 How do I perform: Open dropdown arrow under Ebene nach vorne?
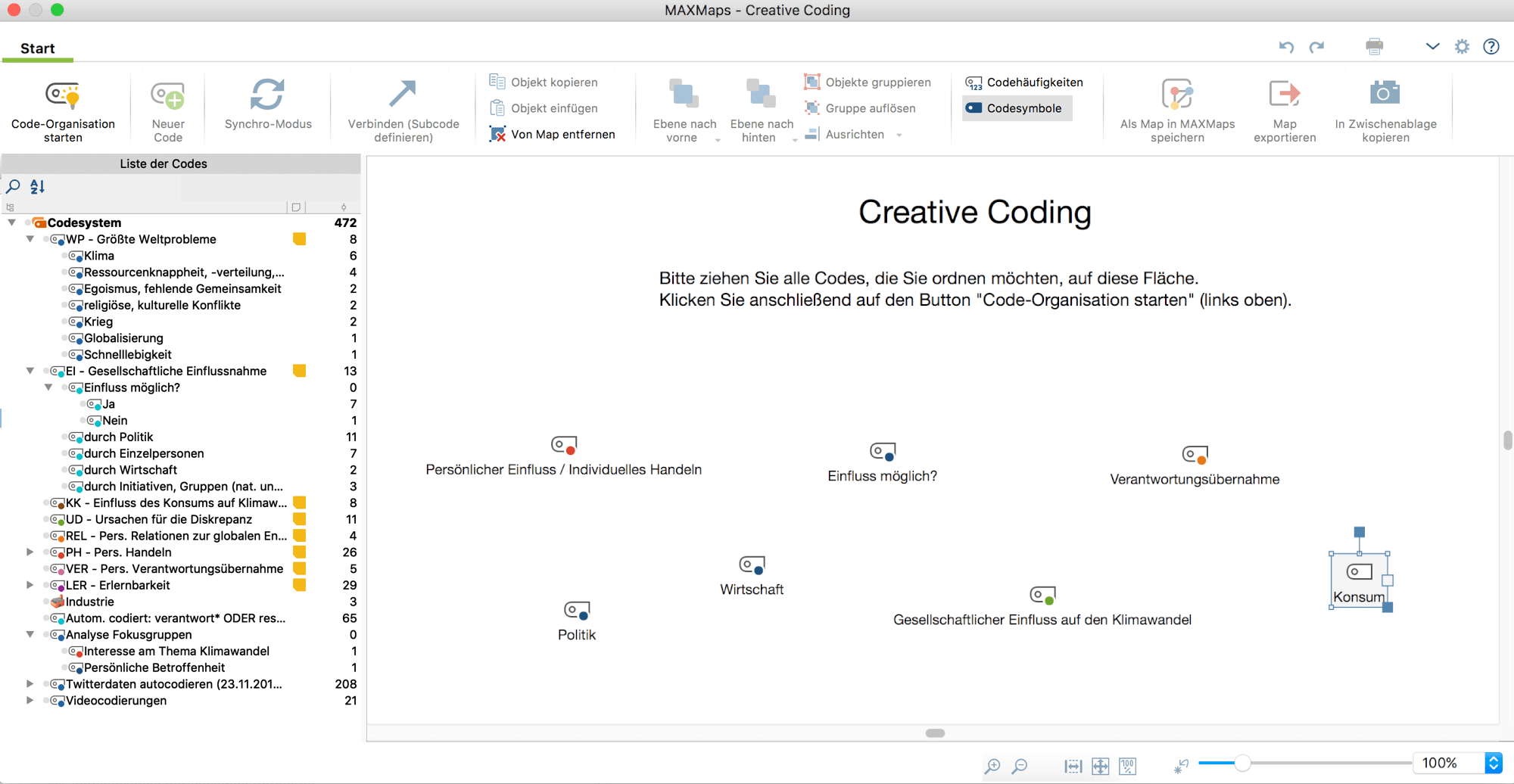tap(718, 140)
